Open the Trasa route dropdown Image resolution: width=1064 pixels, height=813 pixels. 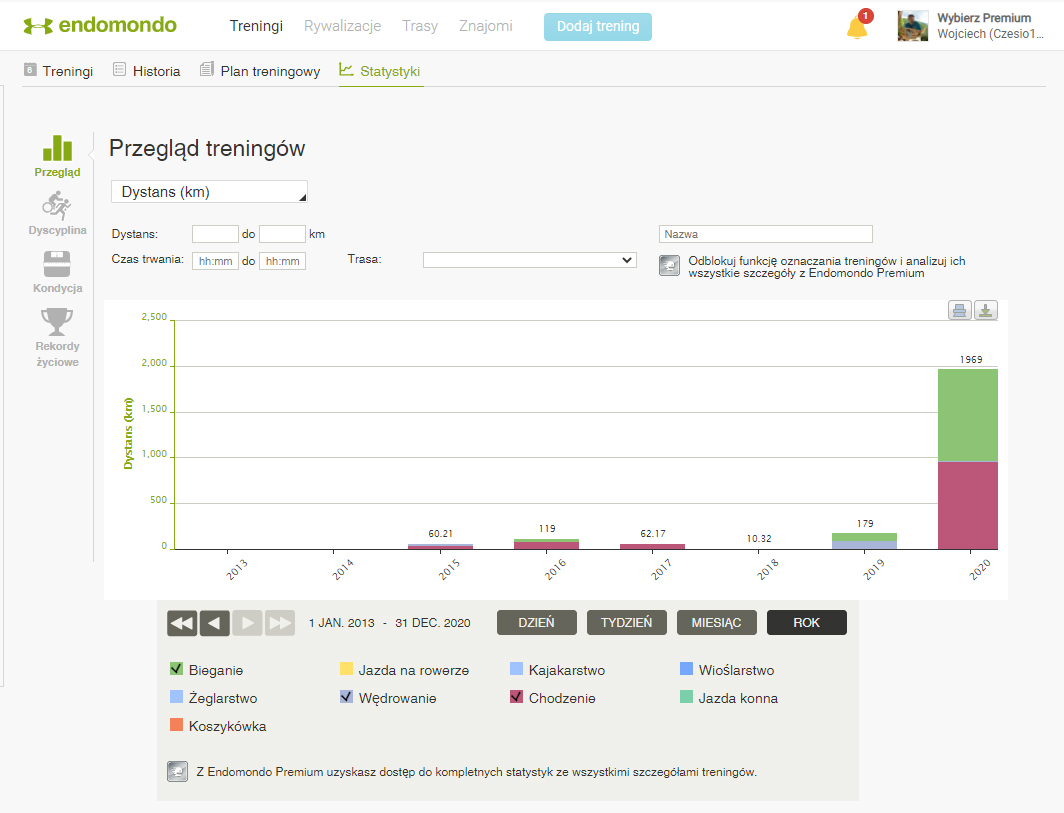pyautogui.click(x=529, y=260)
